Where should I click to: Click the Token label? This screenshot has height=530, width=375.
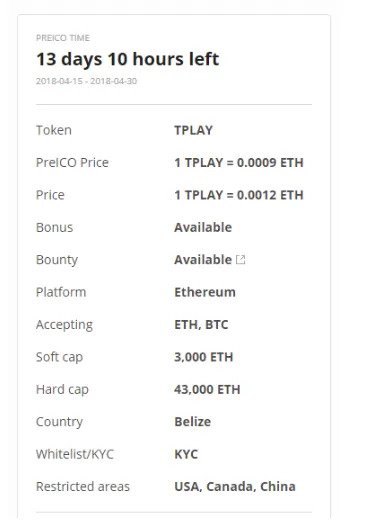point(54,130)
